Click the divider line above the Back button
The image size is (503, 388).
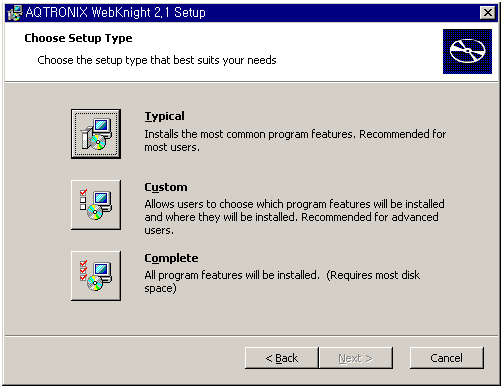click(251, 336)
